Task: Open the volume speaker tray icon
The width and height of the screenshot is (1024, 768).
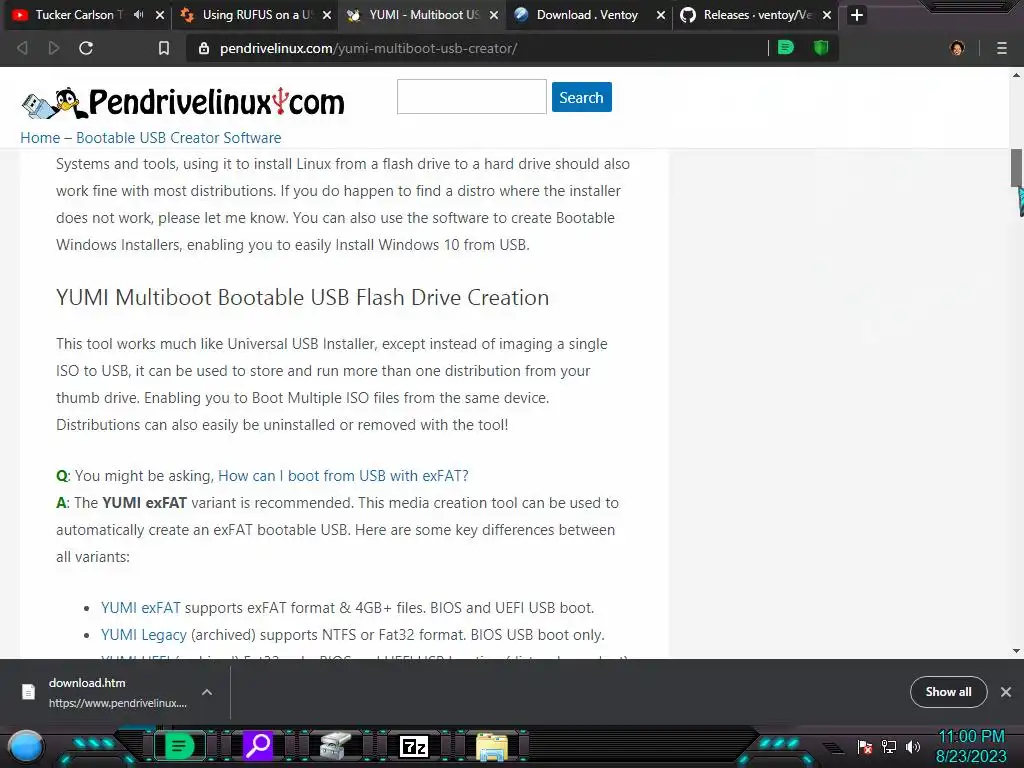Action: click(912, 746)
